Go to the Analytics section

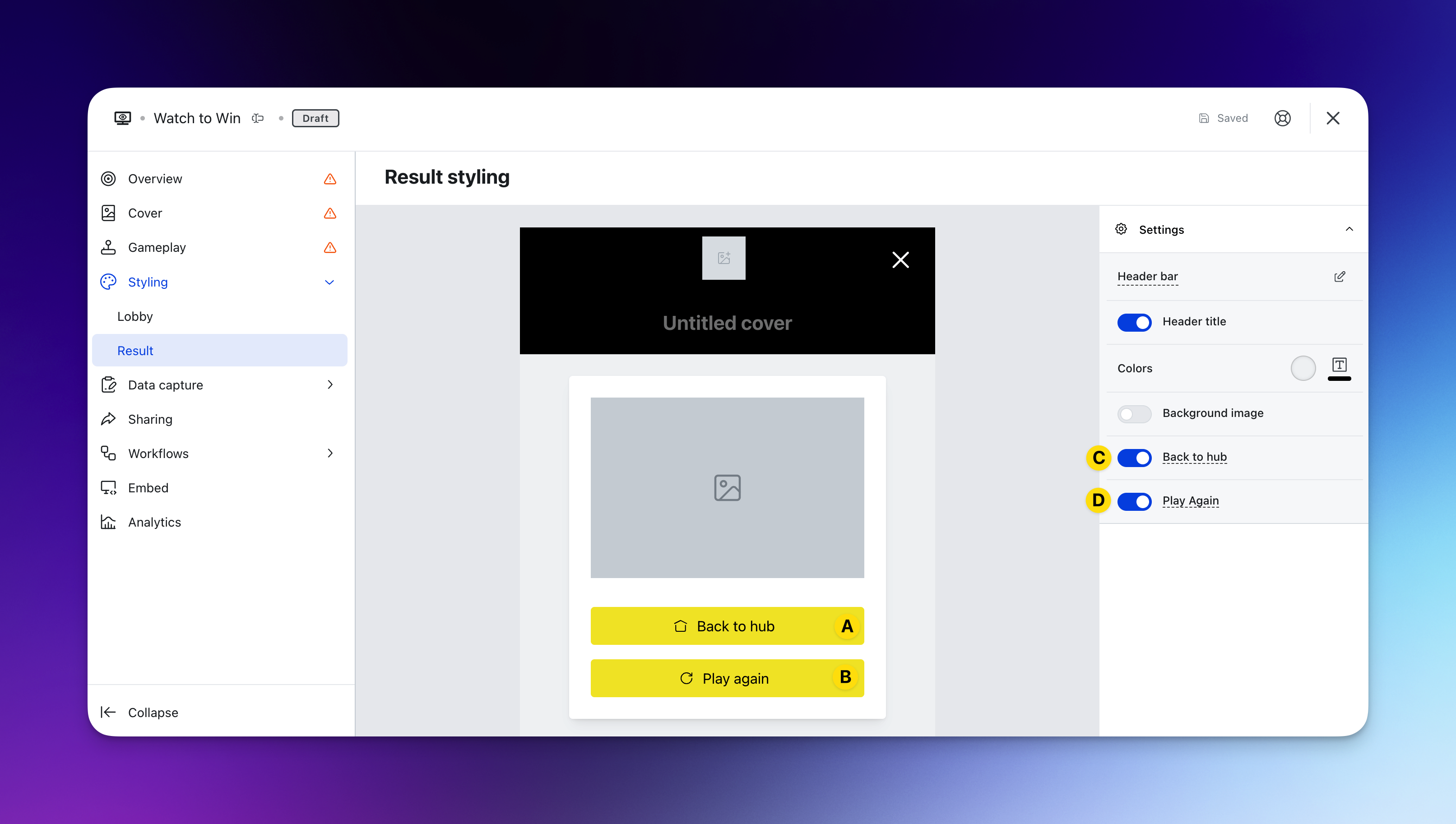coord(154,523)
